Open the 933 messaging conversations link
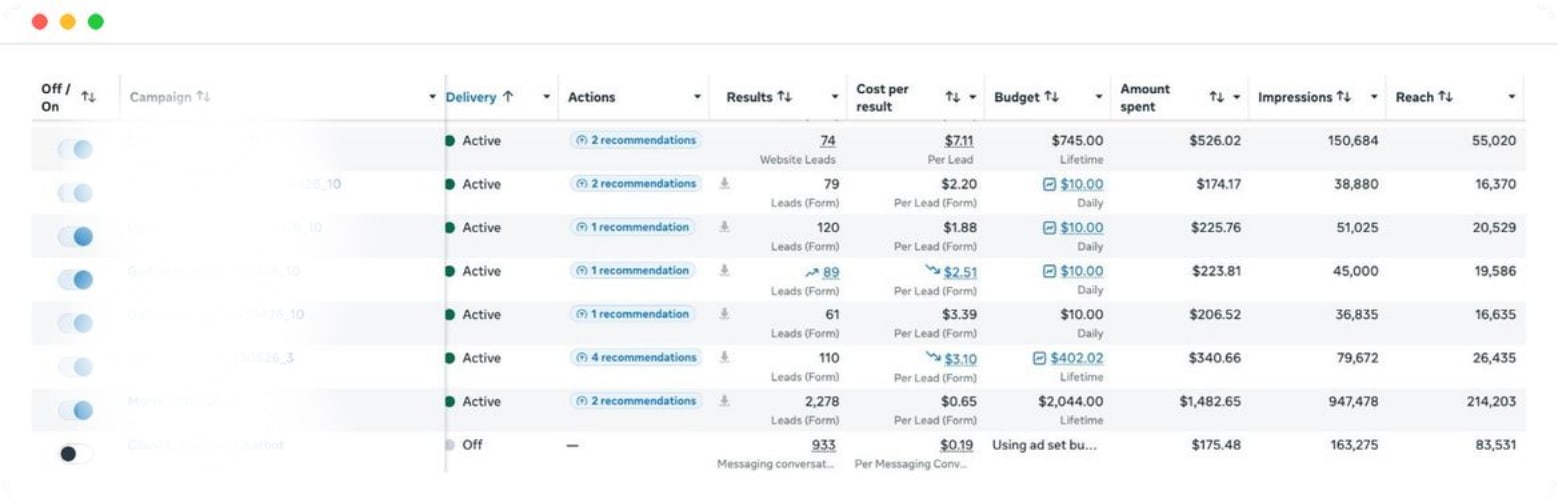 click(x=824, y=445)
